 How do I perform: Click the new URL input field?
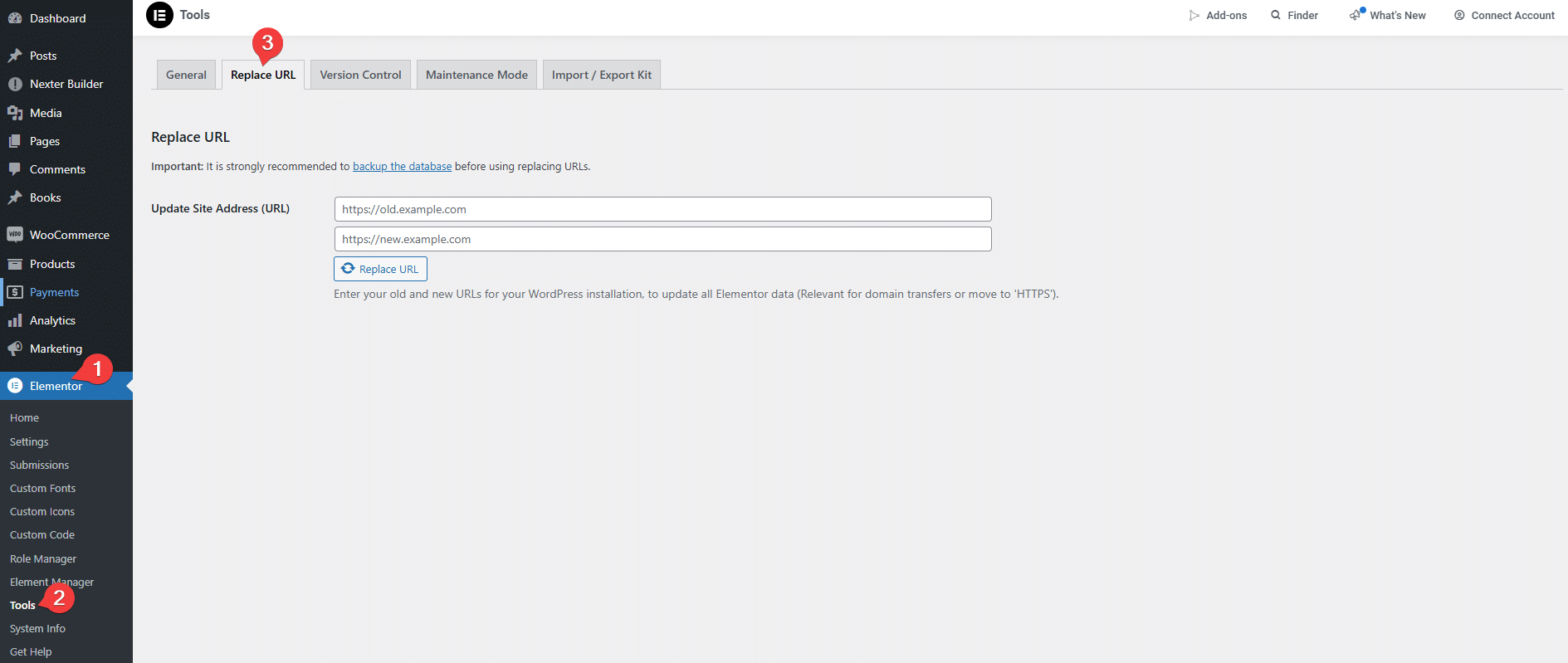coord(662,239)
